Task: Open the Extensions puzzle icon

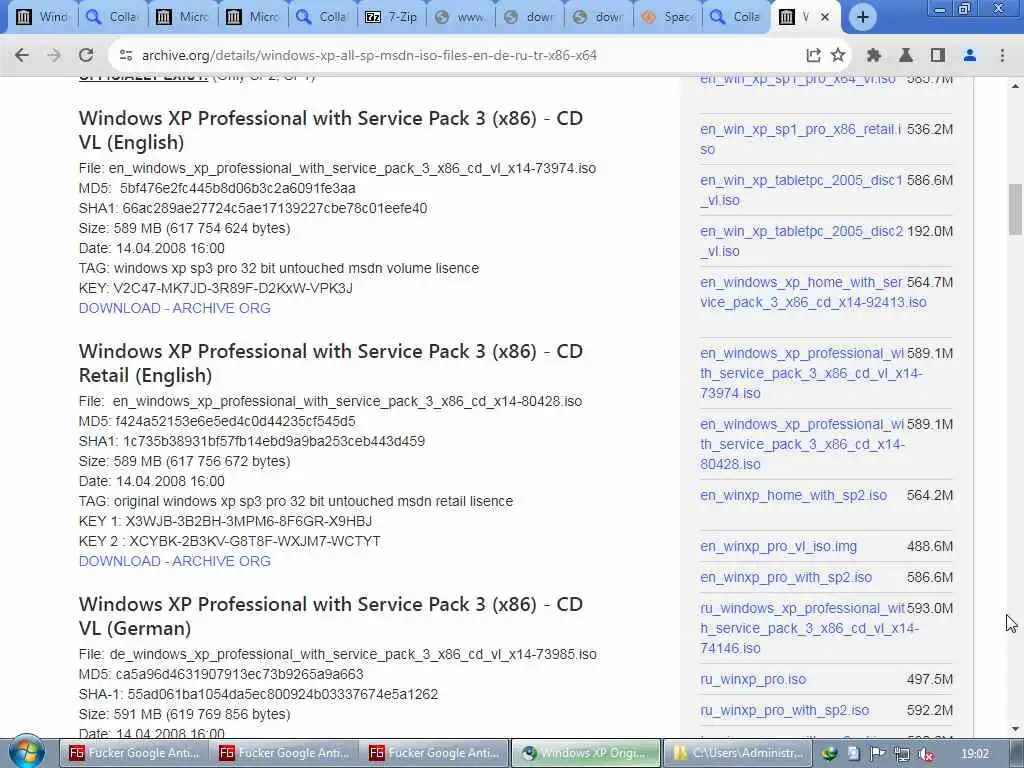Action: pyautogui.click(x=874, y=56)
